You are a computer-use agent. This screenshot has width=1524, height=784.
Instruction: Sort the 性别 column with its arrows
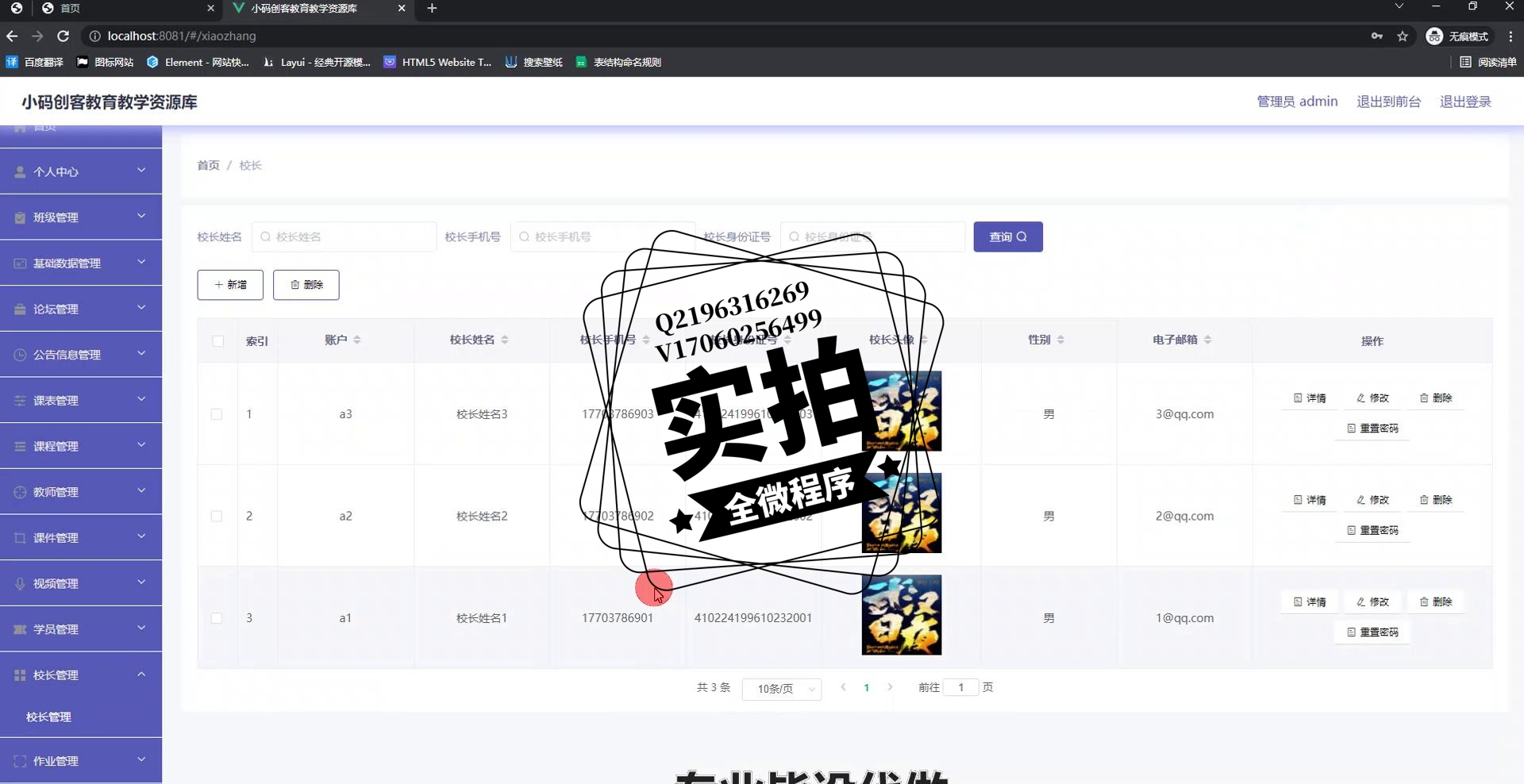pyautogui.click(x=1060, y=340)
